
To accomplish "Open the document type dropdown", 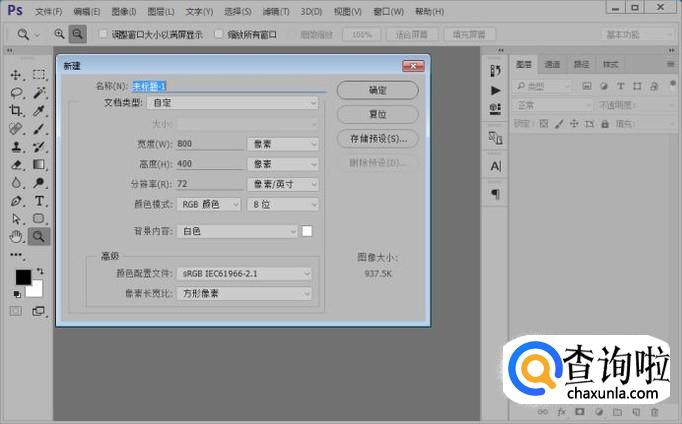I will click(x=233, y=103).
